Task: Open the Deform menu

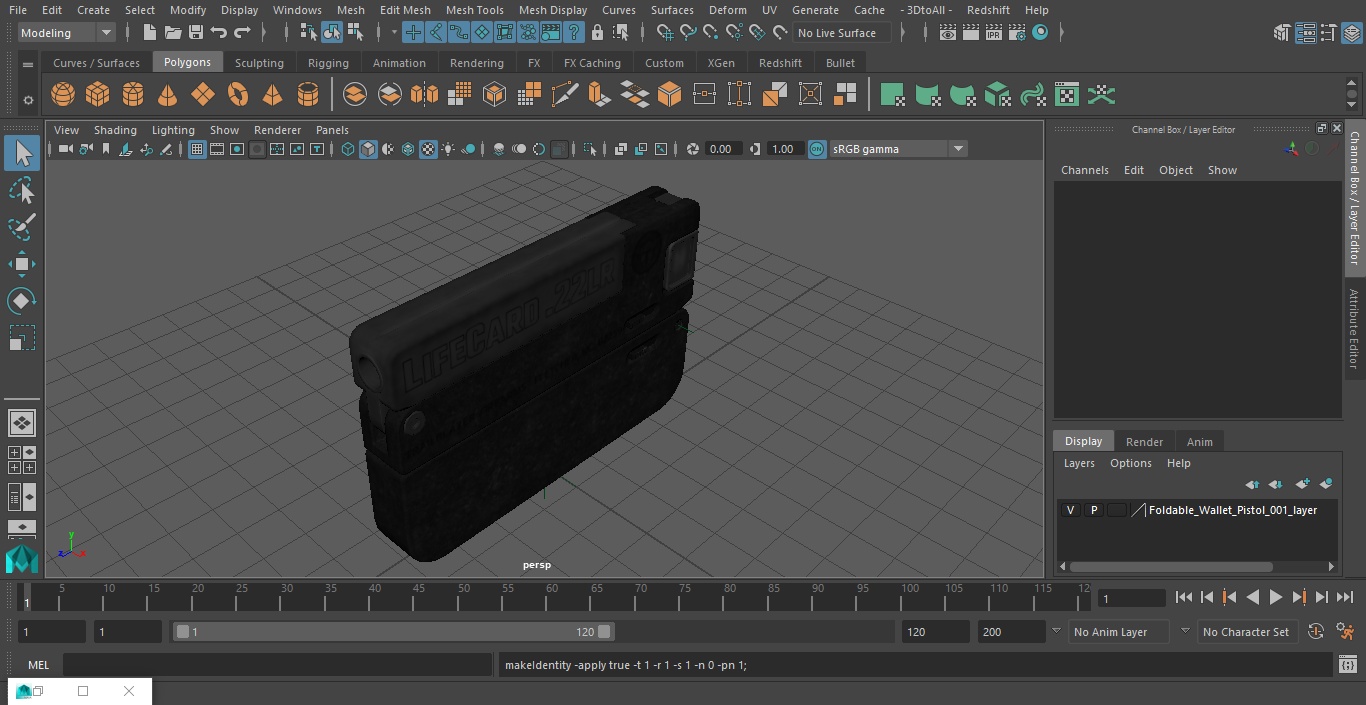Action: point(727,10)
